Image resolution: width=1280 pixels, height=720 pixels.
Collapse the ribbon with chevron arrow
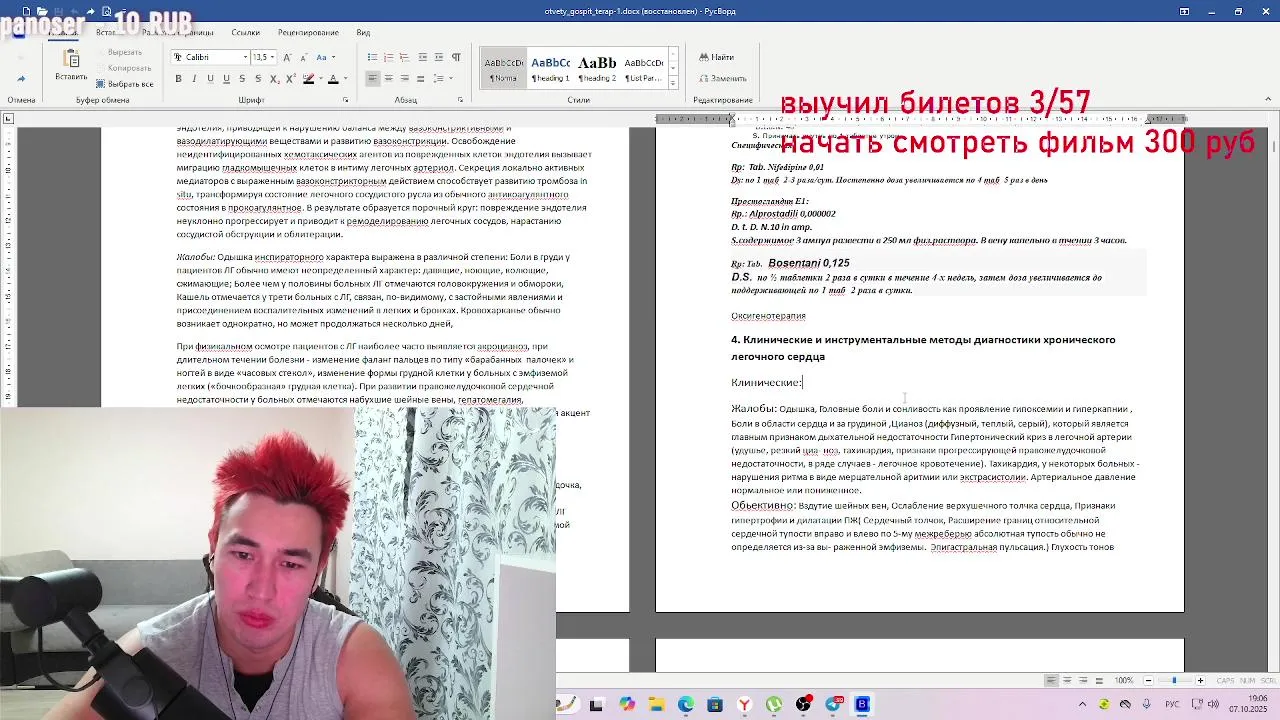[1268, 100]
